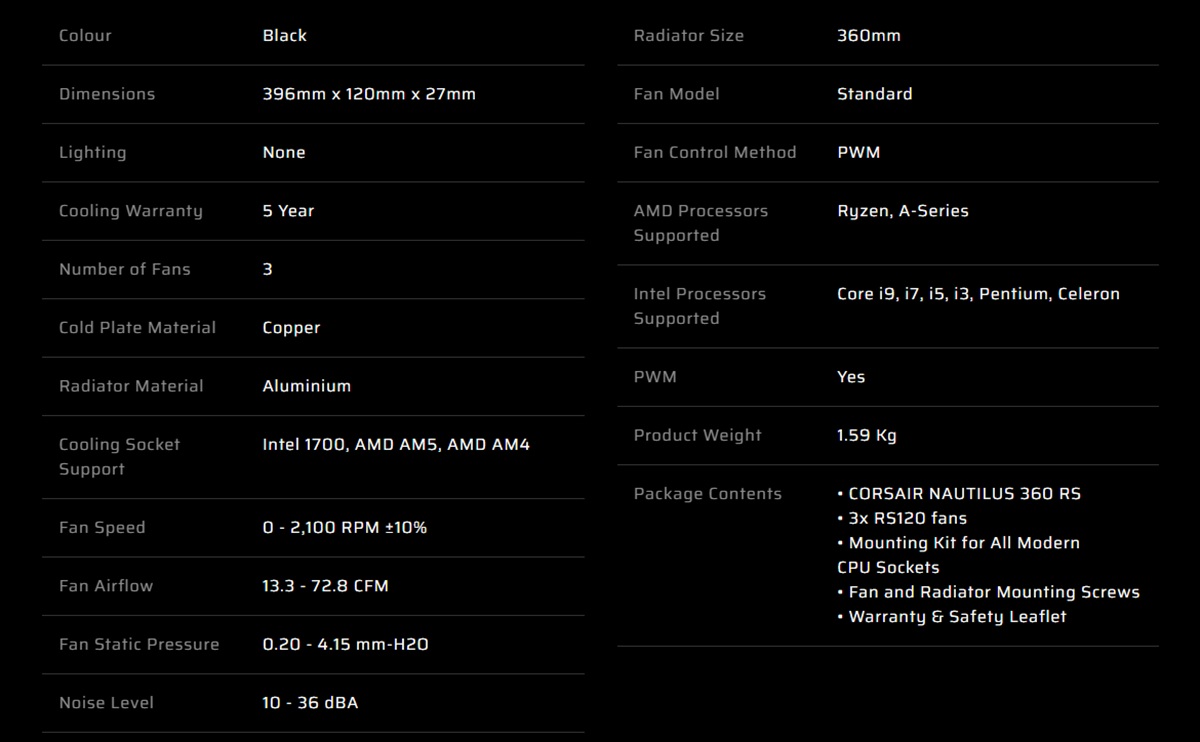Click the 'Lighting' spec label
The height and width of the screenshot is (742, 1200).
pos(93,153)
